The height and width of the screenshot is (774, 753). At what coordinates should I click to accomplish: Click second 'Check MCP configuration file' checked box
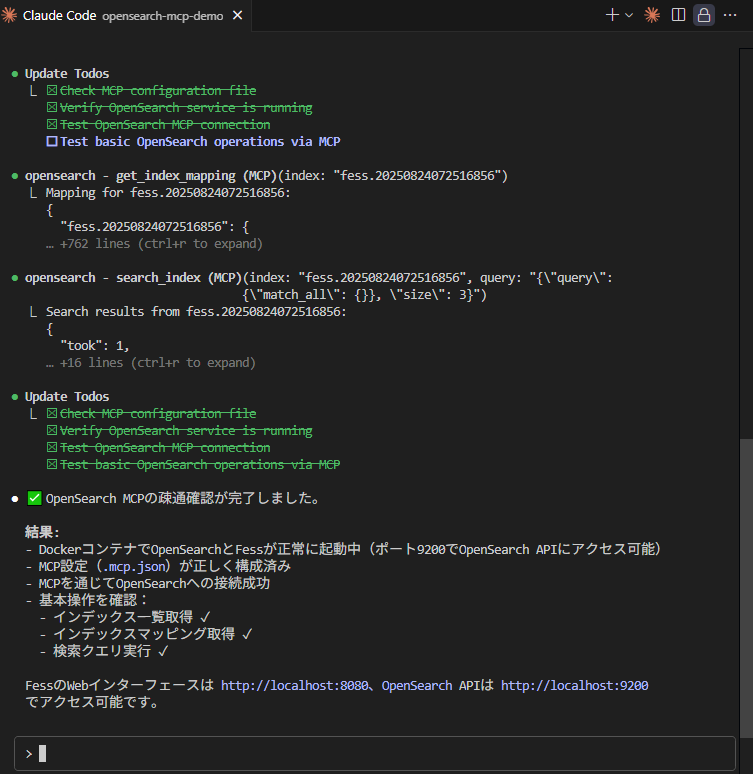click(51, 413)
